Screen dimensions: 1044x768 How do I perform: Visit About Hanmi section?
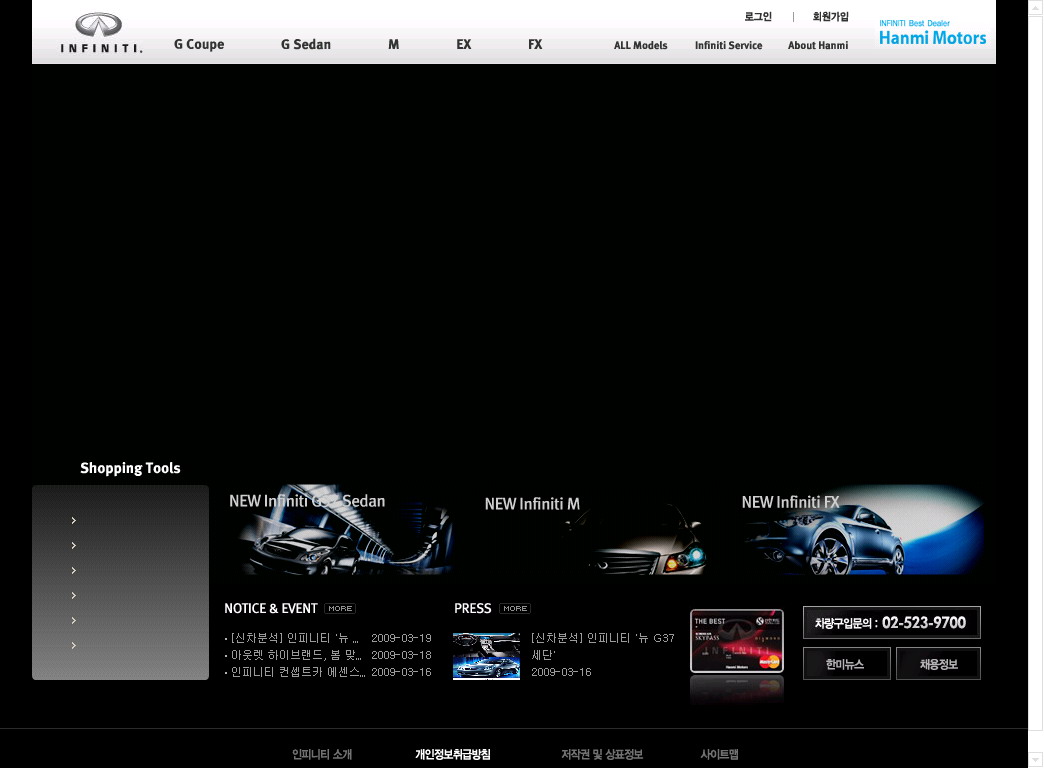tap(818, 45)
